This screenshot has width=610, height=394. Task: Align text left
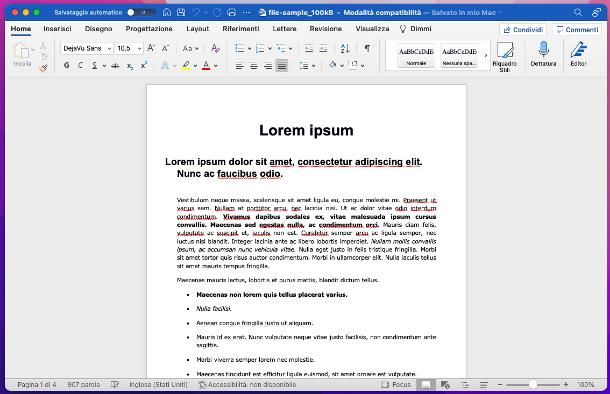pyautogui.click(x=240, y=66)
